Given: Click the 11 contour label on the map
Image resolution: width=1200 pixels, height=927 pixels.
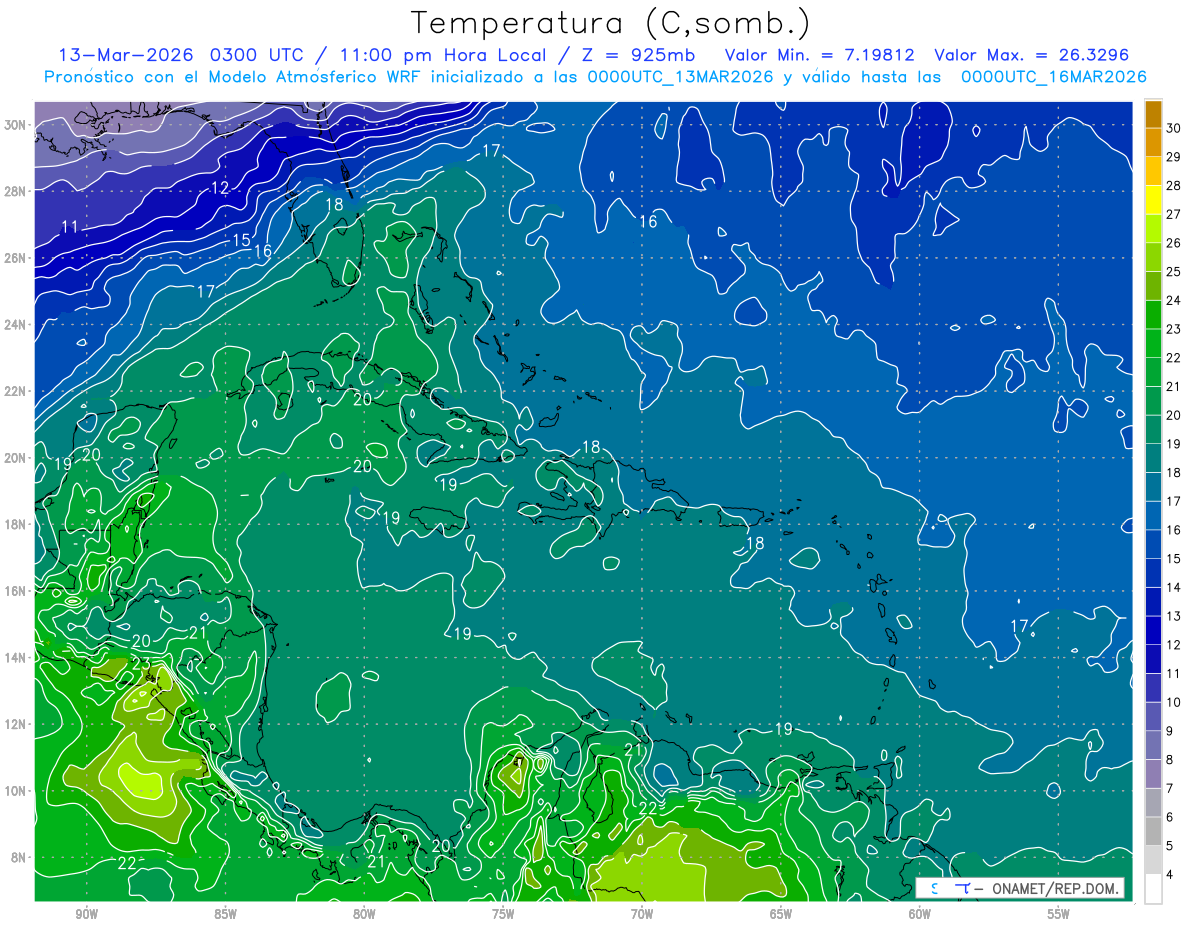Looking at the screenshot, I should tap(69, 227).
